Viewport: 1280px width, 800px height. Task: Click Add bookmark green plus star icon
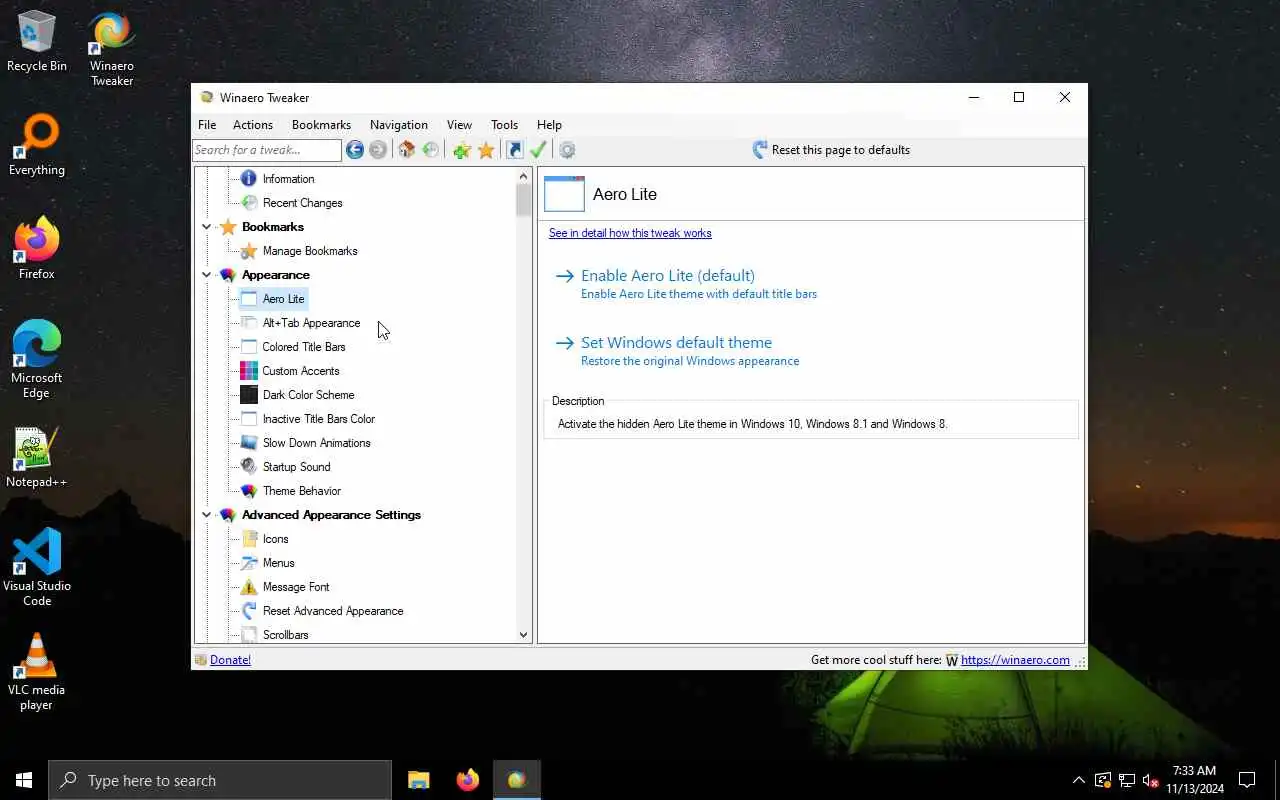click(x=461, y=150)
